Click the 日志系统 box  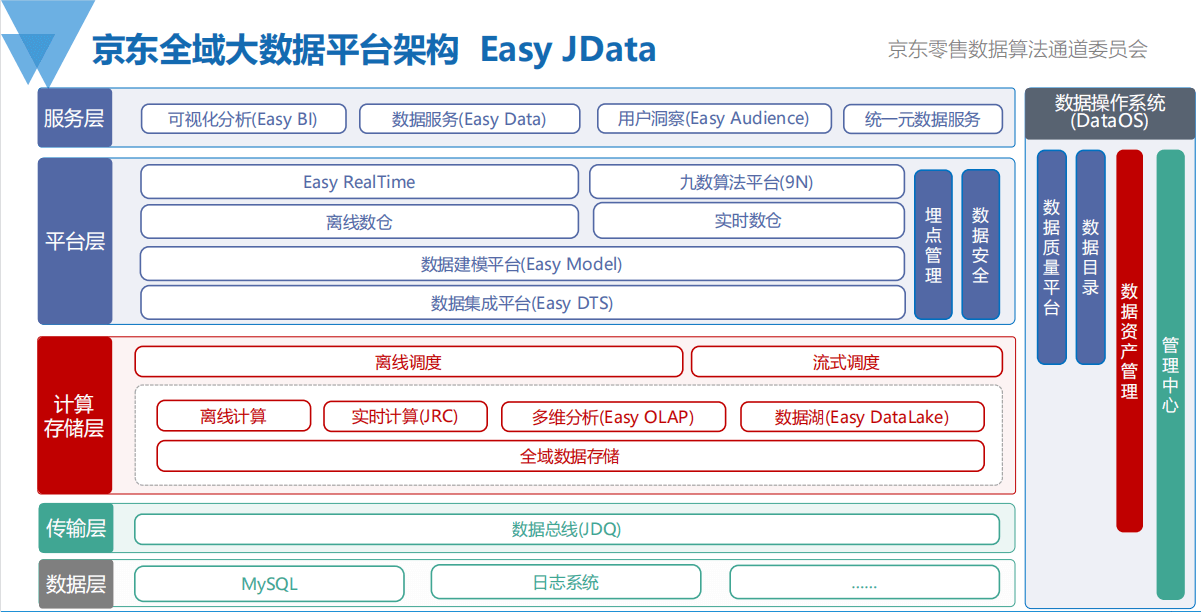pyautogui.click(x=566, y=582)
